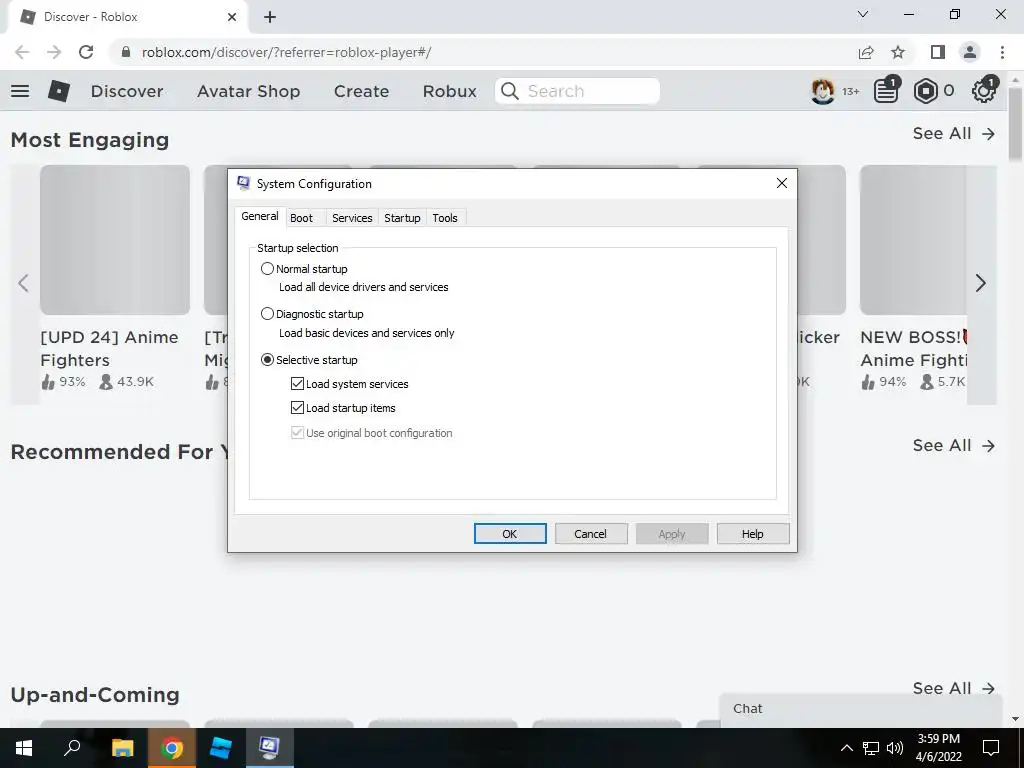This screenshot has width=1024, height=768.
Task: See All Most Engaging games
Action: pyautogui.click(x=953, y=133)
